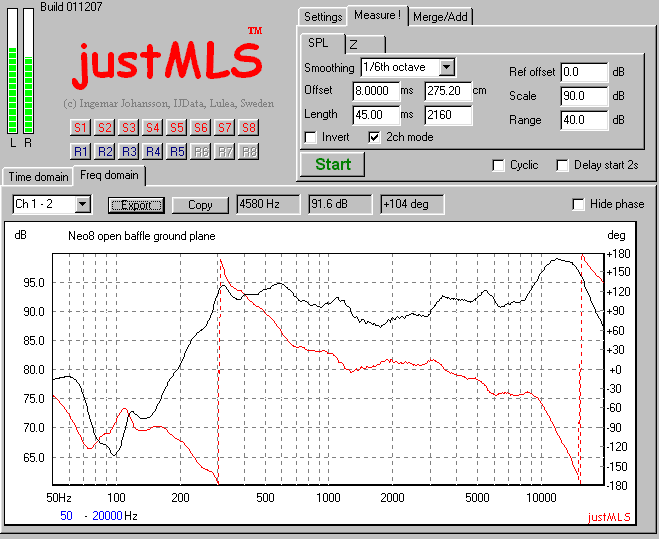Select the S5 store slot button

click(176, 127)
